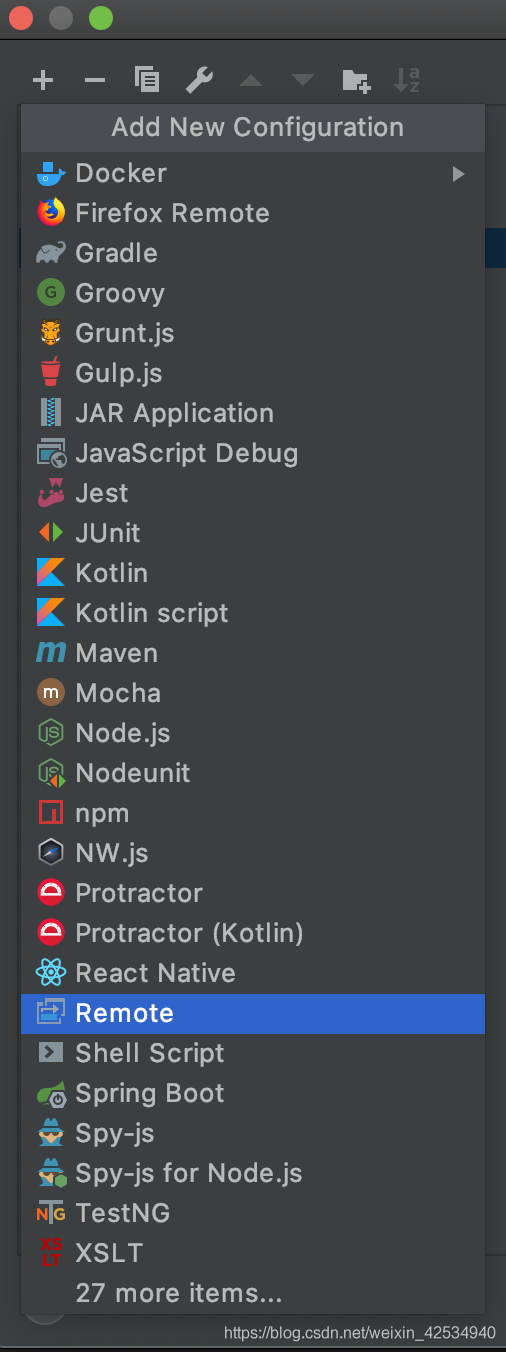Click the Copy Configuration icon
The image size is (506, 1352).
pos(147,81)
